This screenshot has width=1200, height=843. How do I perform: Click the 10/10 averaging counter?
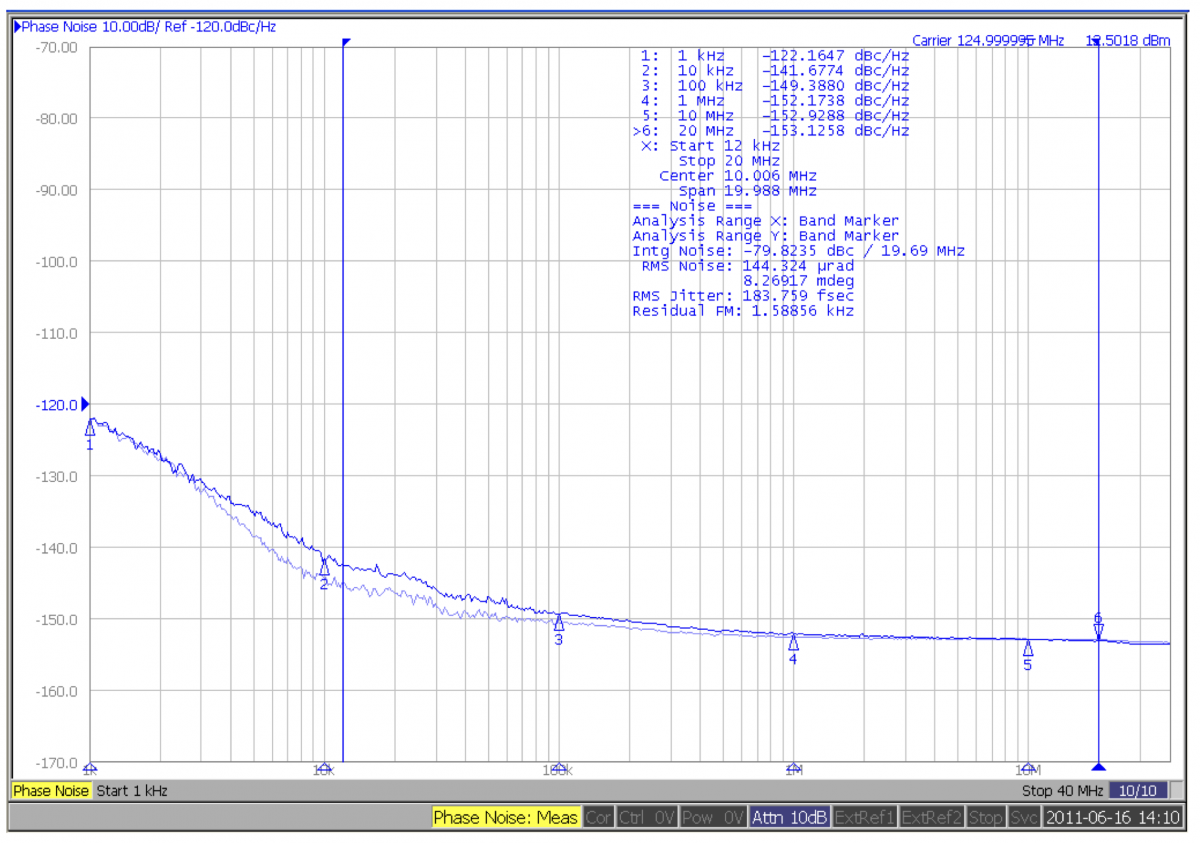[x=1140, y=791]
